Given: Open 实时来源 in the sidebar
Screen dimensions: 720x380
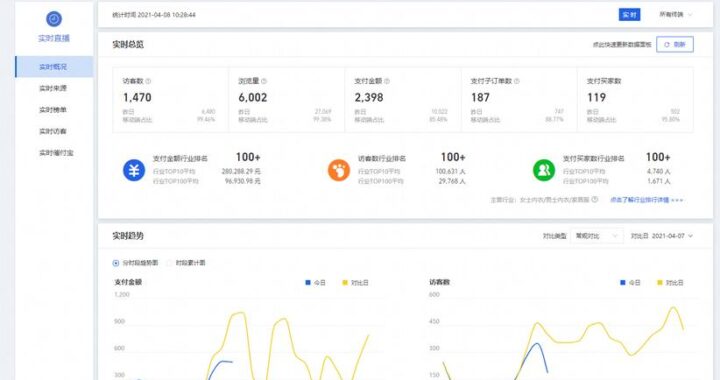Looking at the screenshot, I should tap(53, 88).
